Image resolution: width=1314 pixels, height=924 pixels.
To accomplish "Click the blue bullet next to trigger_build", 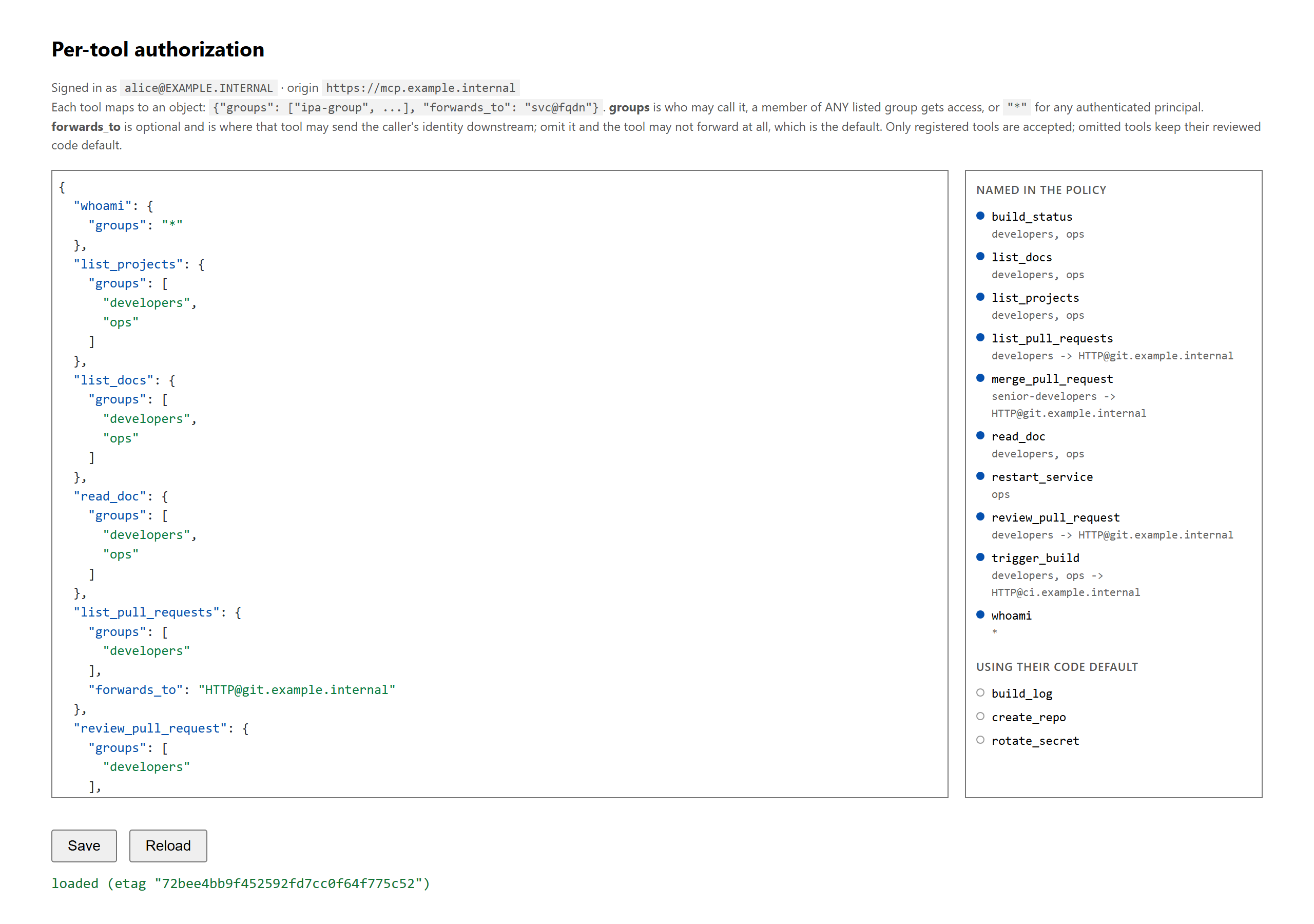I will click(x=980, y=557).
